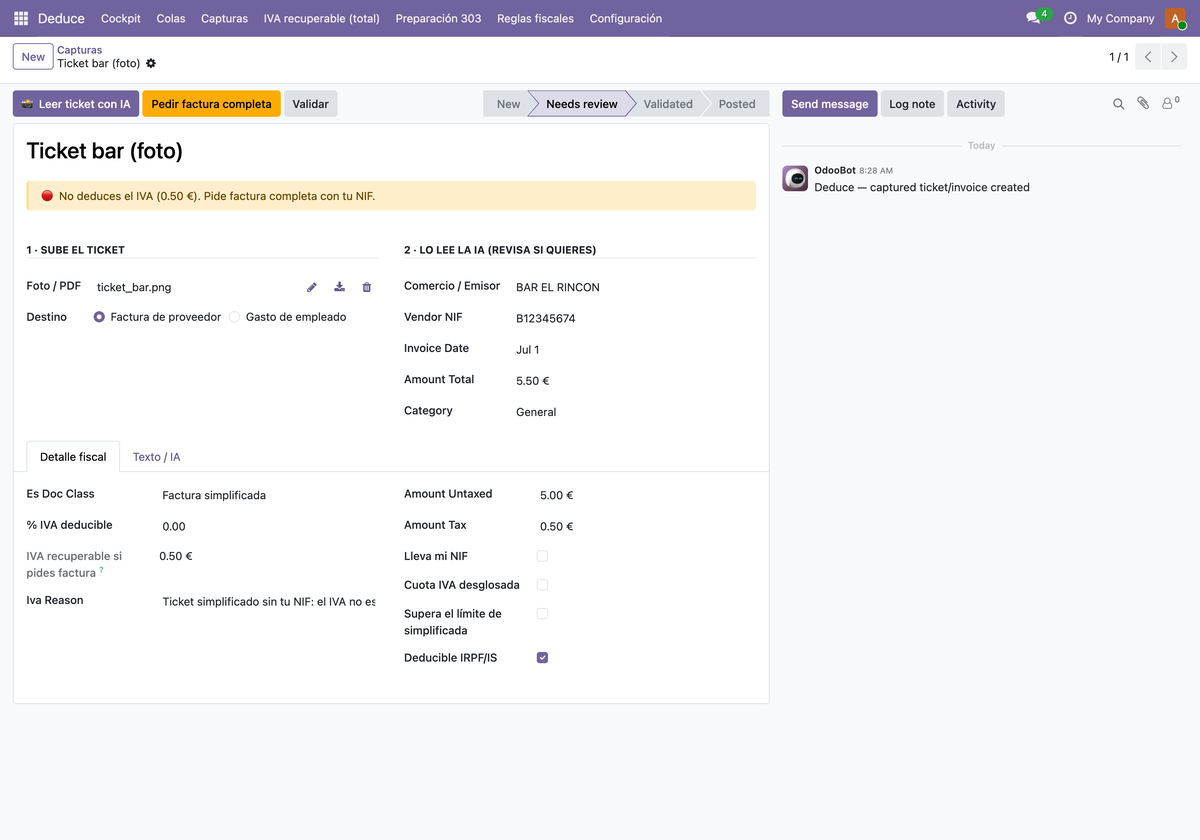
Task: Click the gear icon next to Ticket bar (foto)
Action: 151,63
